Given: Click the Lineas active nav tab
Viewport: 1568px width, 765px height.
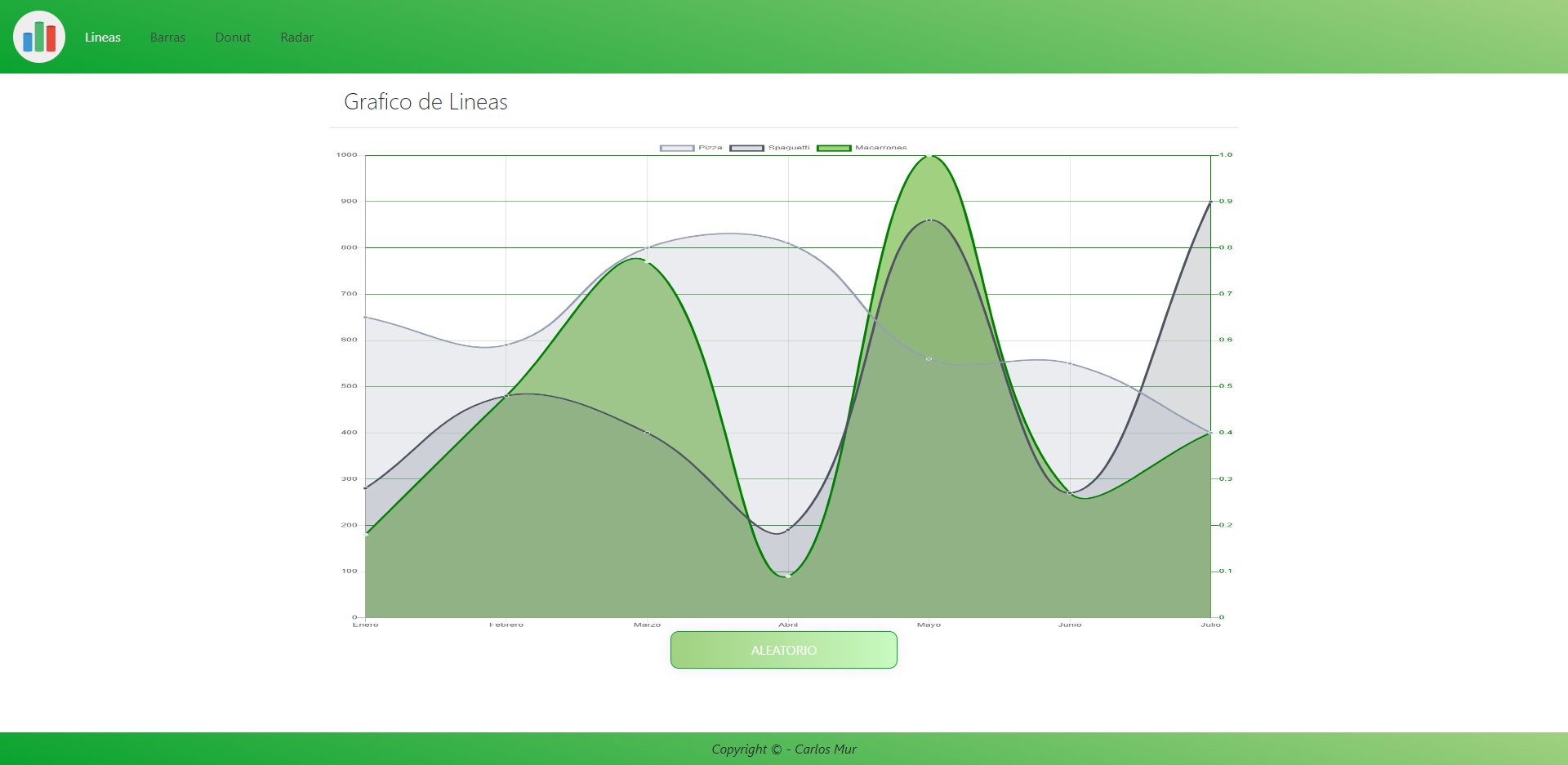Looking at the screenshot, I should click(x=102, y=37).
